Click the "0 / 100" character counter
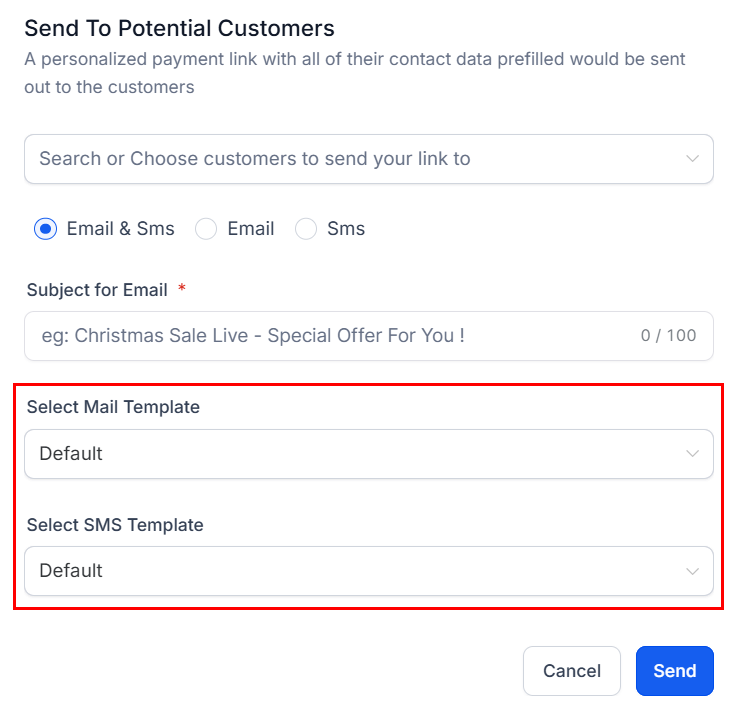739x707 pixels. click(x=668, y=336)
